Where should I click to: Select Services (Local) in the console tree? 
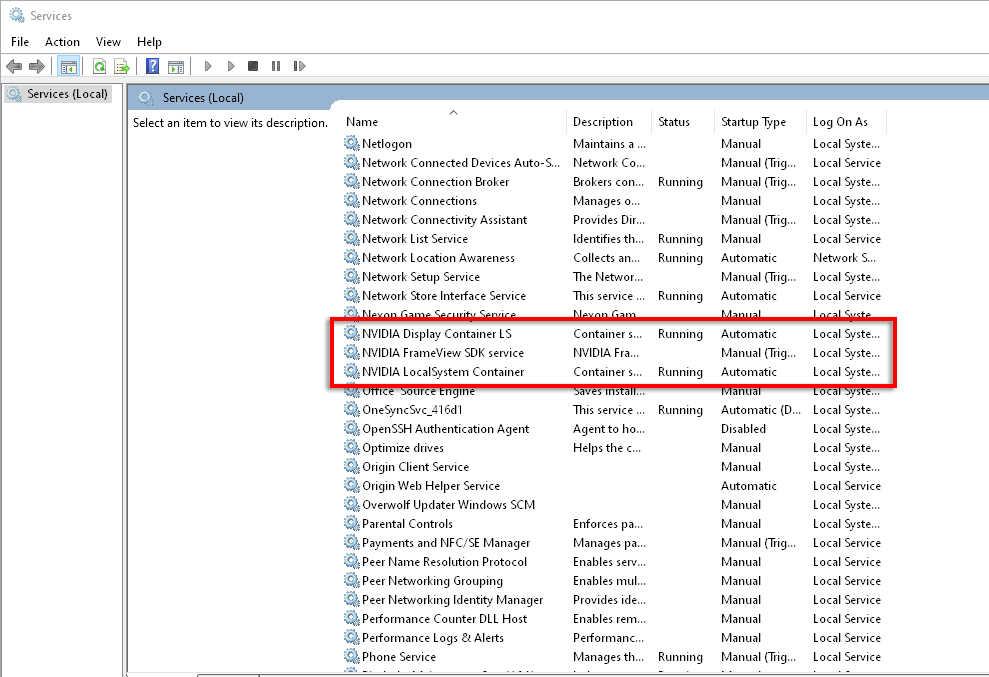(67, 94)
